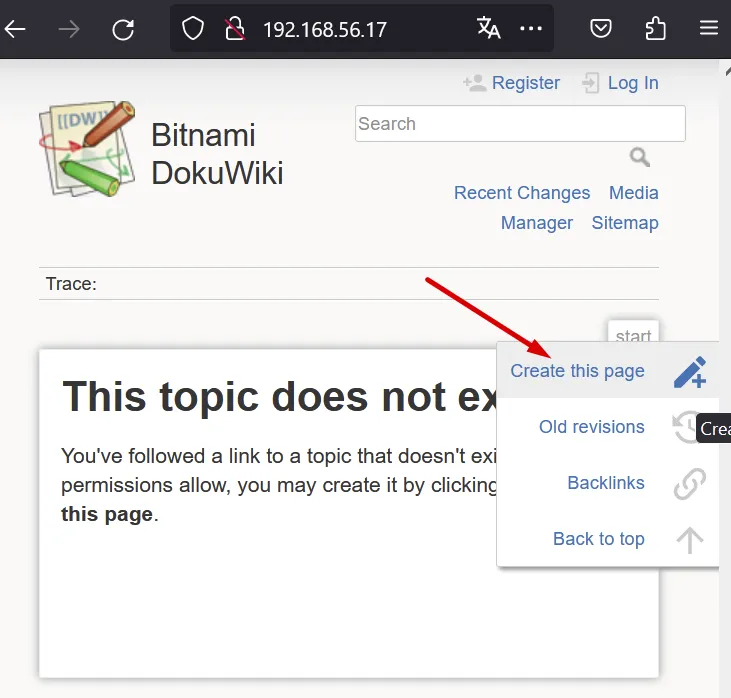
Task: Open the browser translate page icon
Action: click(x=488, y=29)
